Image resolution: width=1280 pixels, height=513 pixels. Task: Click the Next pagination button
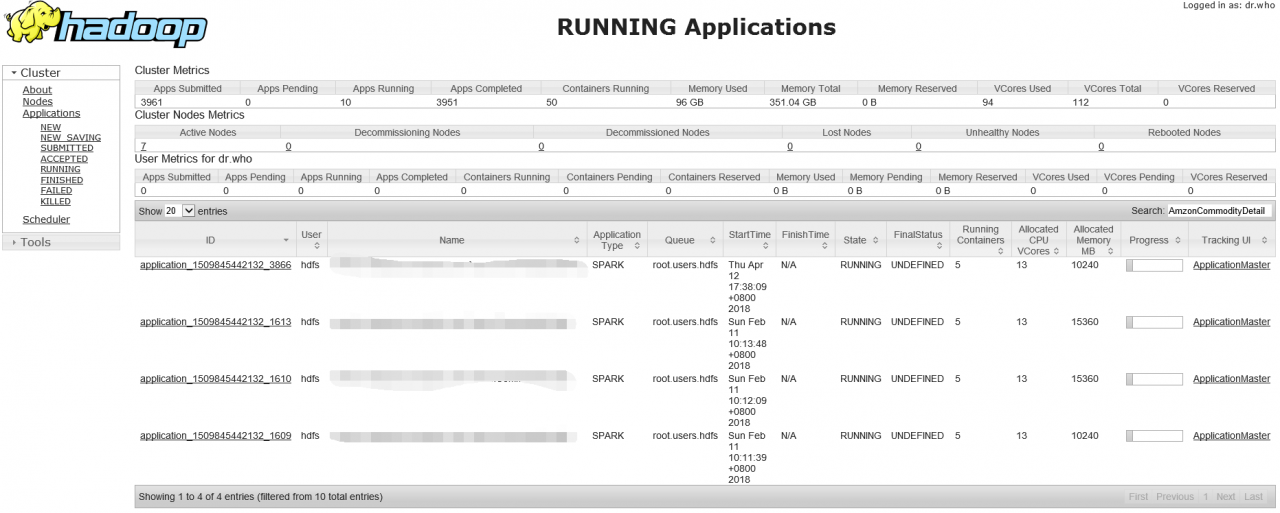[1225, 497]
